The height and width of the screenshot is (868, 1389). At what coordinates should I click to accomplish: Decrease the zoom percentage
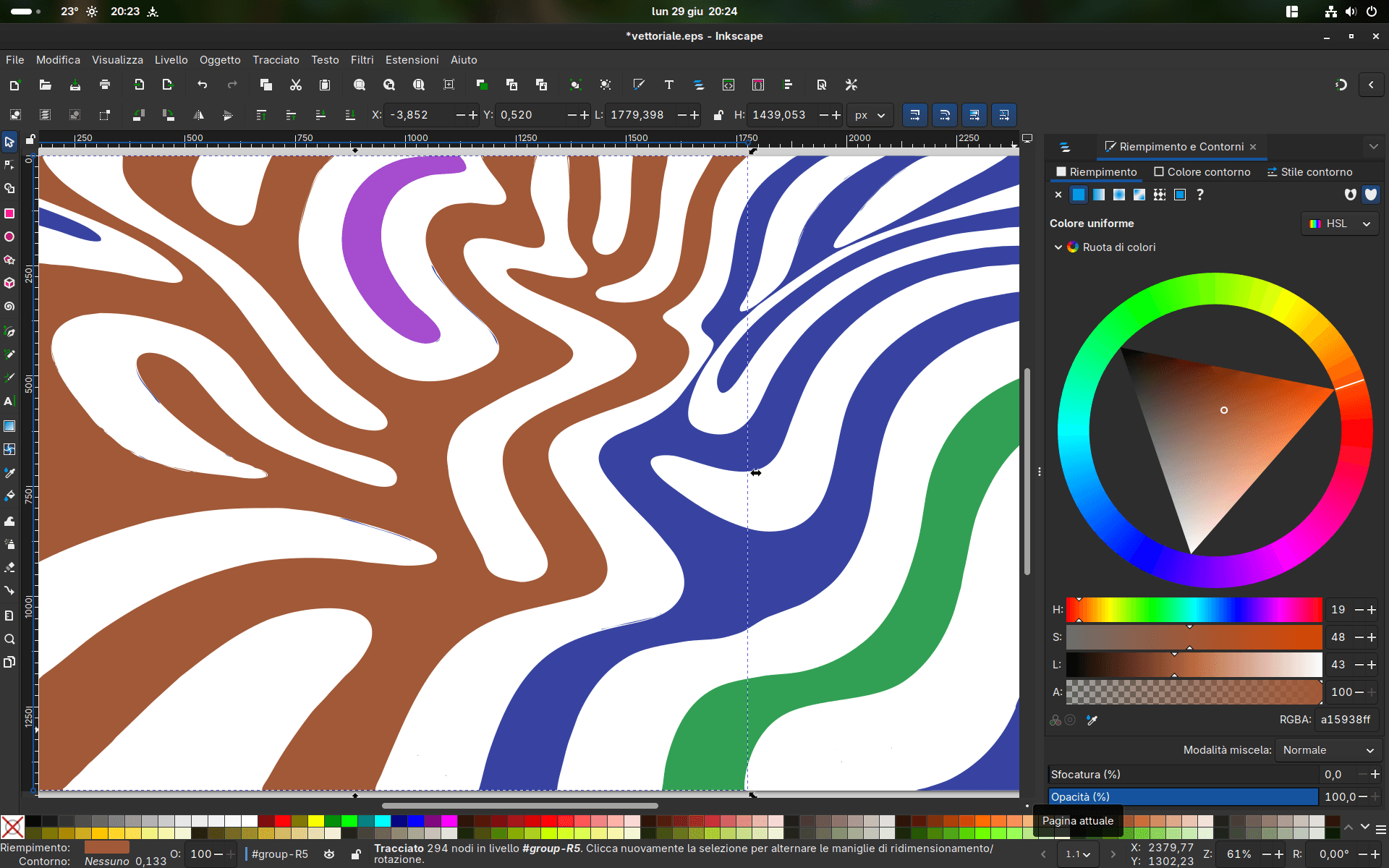pos(1267,854)
